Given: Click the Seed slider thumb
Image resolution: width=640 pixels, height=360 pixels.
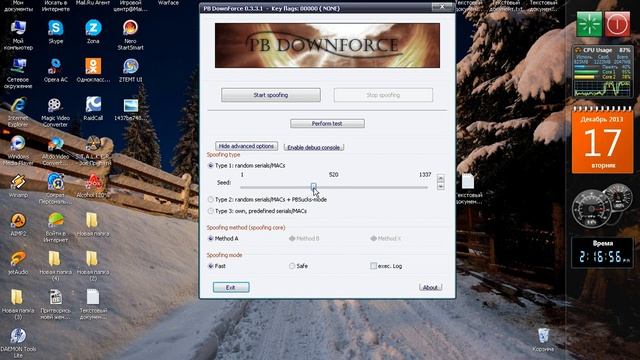Looking at the screenshot, I should [313, 187].
